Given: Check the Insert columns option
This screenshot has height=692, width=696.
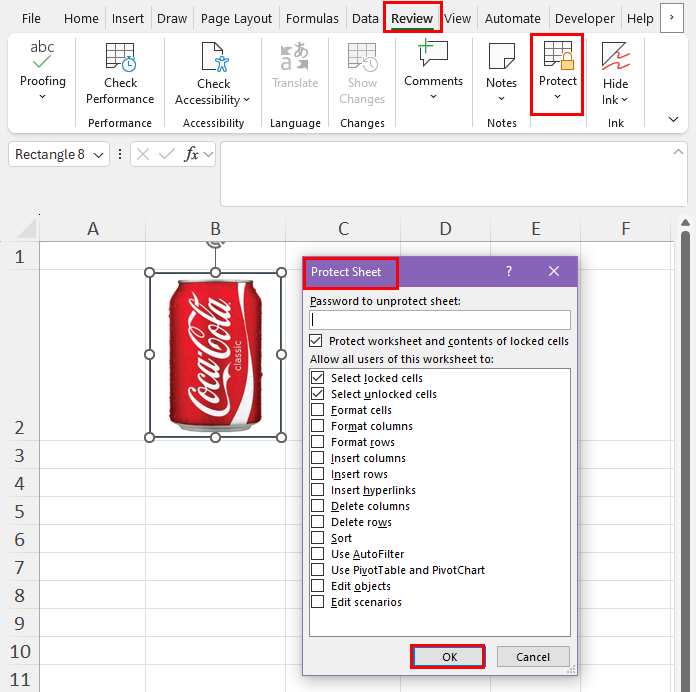Looking at the screenshot, I should tap(317, 458).
